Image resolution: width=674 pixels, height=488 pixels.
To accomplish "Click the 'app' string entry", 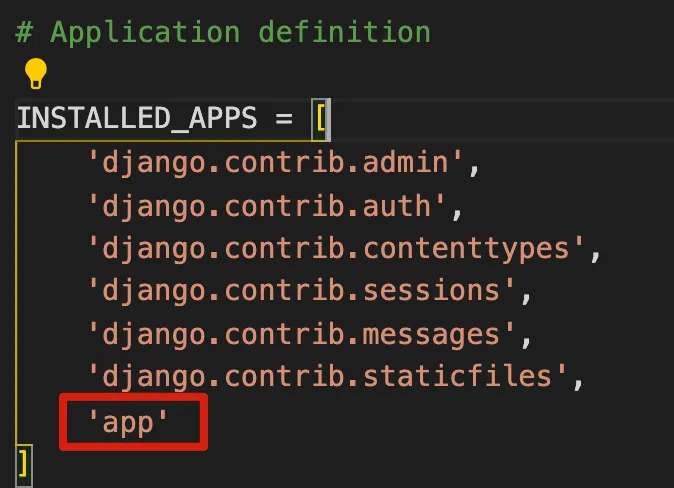I will click(x=128, y=423).
